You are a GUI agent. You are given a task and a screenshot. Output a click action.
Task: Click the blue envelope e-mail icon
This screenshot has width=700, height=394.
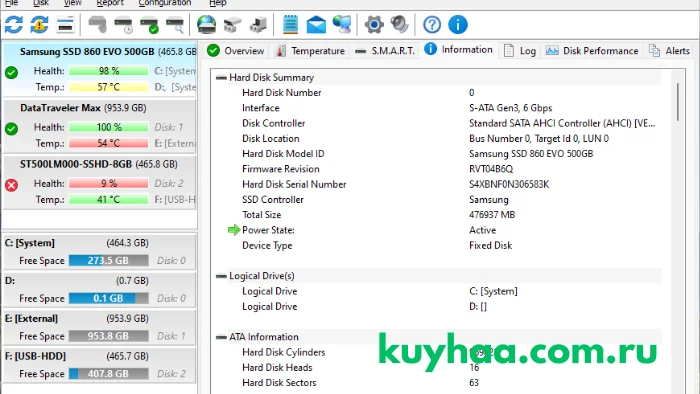pyautogui.click(x=316, y=25)
